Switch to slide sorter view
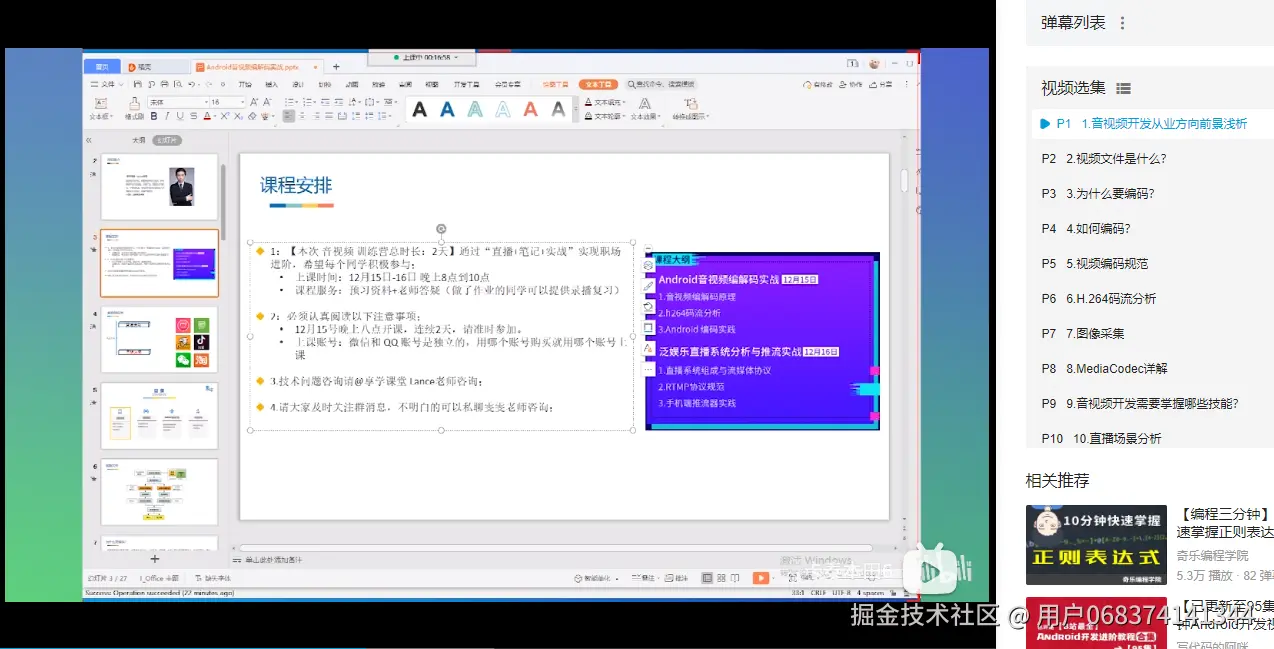Viewport: 1274px width, 649px height. (721, 578)
